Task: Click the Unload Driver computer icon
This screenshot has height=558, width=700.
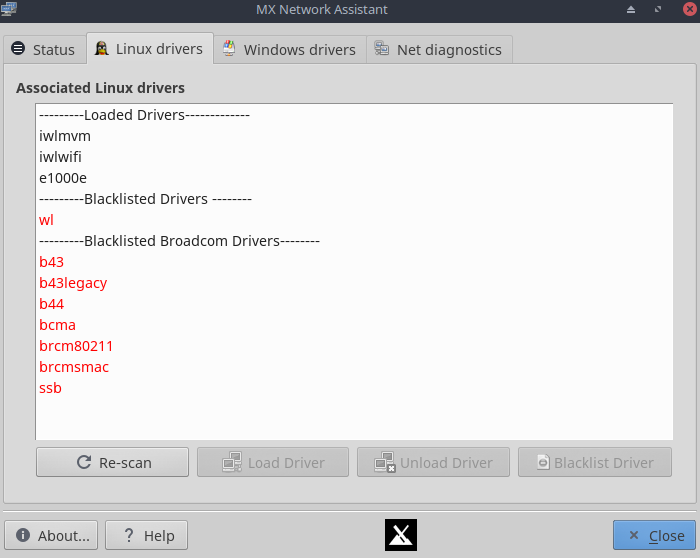Action: [385, 462]
